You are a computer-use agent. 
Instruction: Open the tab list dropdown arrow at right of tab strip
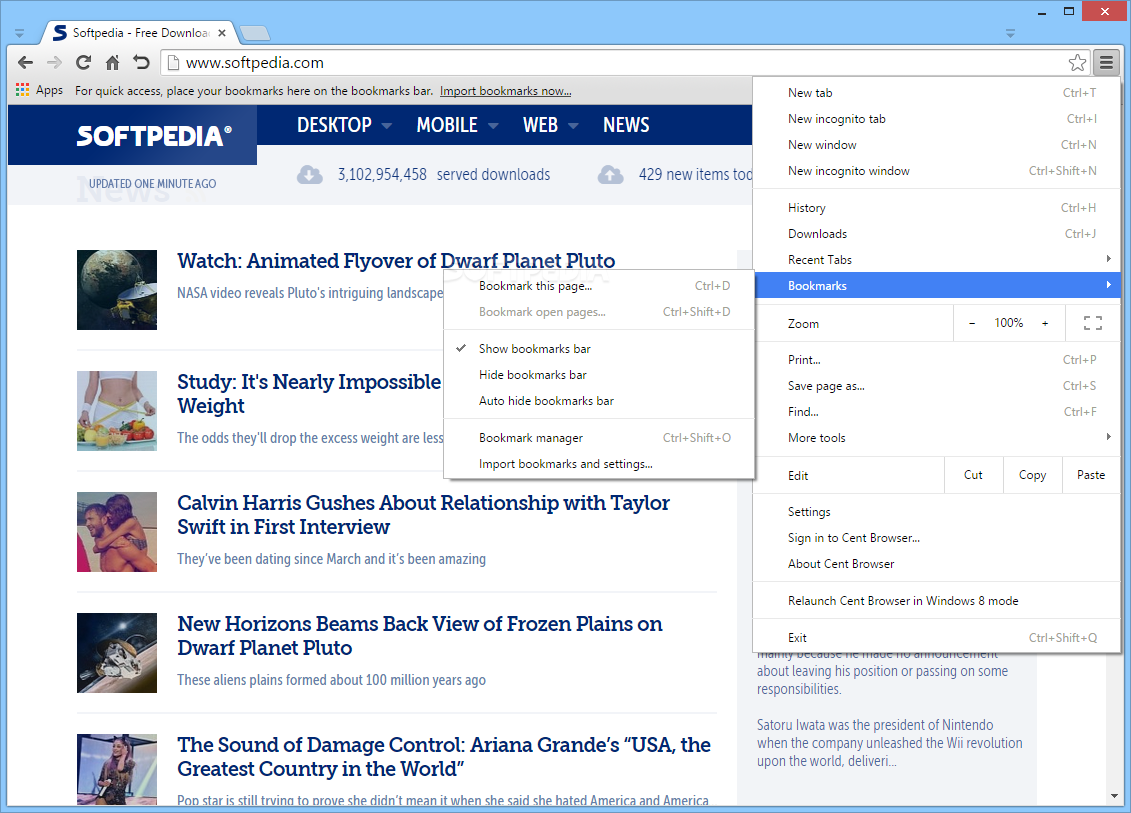point(1010,33)
